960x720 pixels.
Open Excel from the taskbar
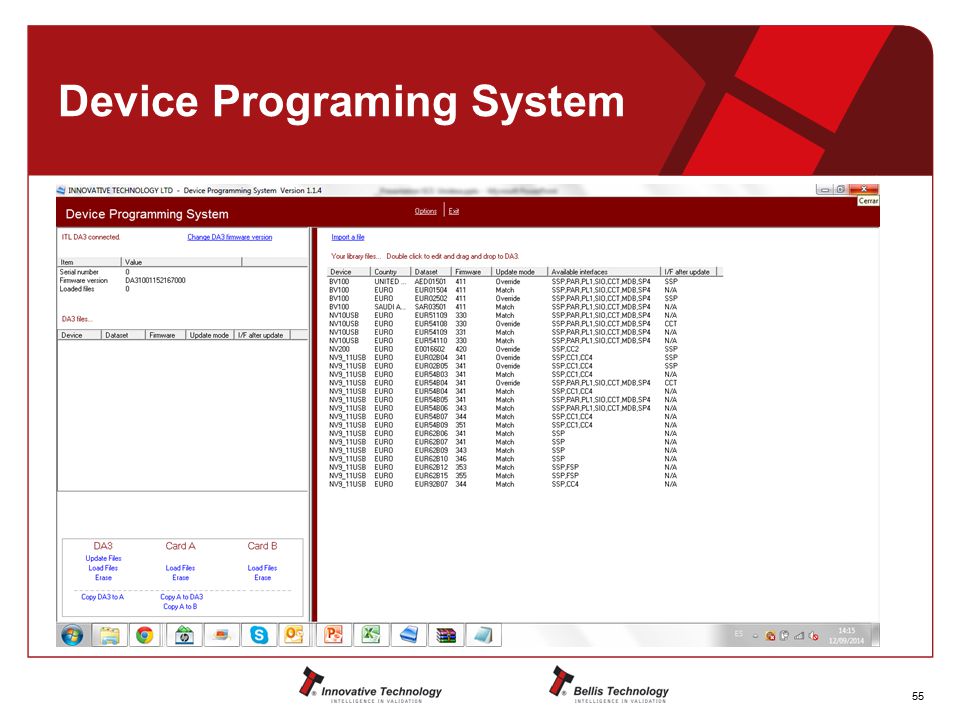371,636
